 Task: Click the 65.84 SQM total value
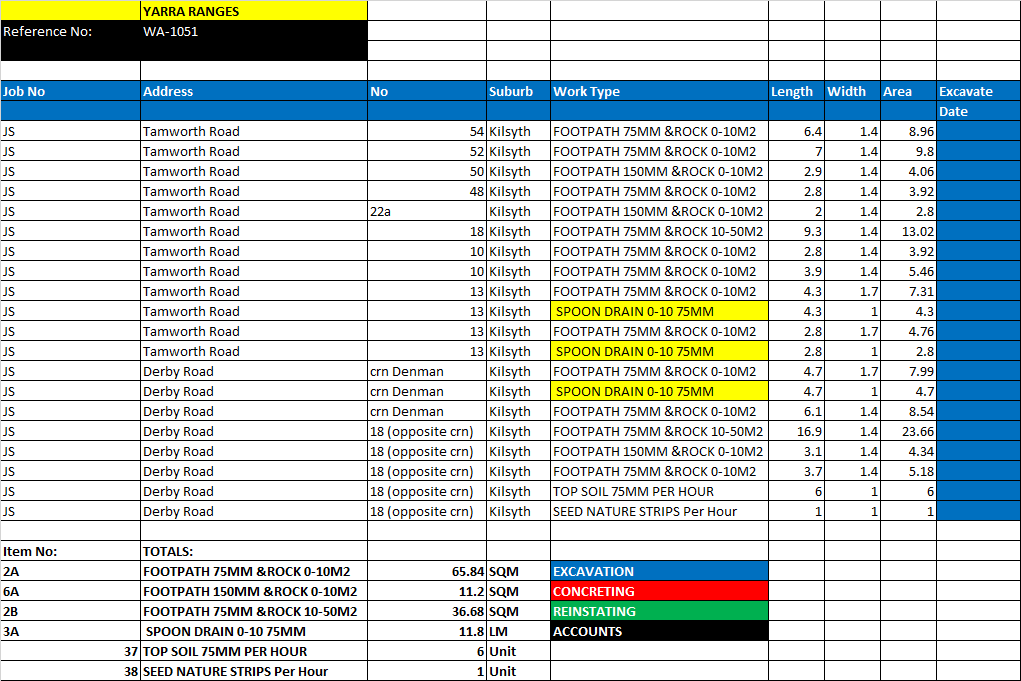pyautogui.click(x=426, y=571)
